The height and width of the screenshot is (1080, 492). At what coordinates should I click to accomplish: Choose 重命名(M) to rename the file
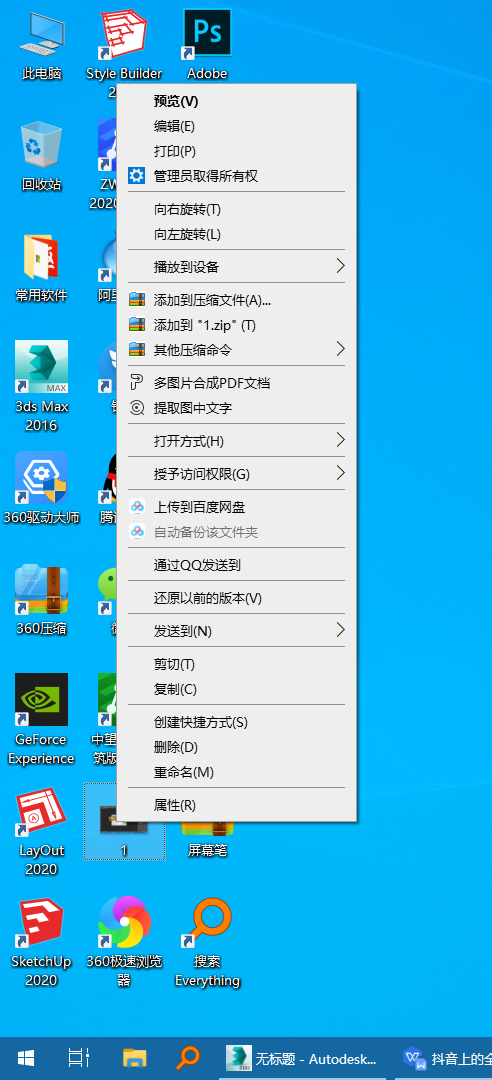236,772
